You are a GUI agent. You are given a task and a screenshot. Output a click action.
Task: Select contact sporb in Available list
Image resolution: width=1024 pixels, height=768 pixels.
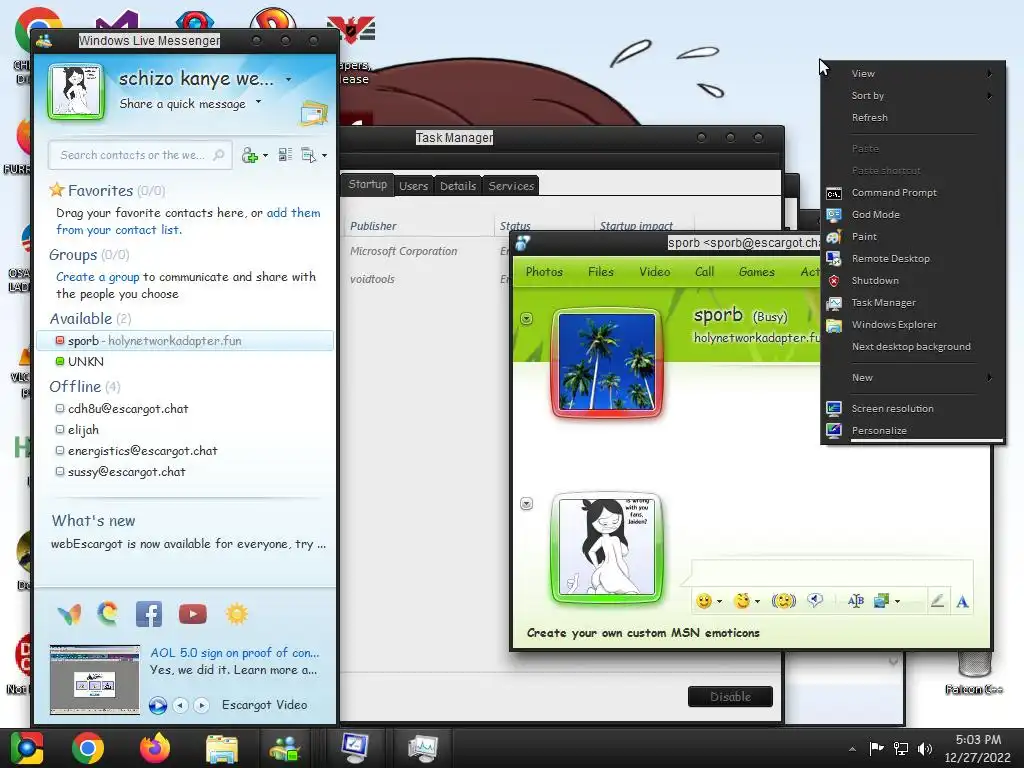pyautogui.click(x=185, y=341)
